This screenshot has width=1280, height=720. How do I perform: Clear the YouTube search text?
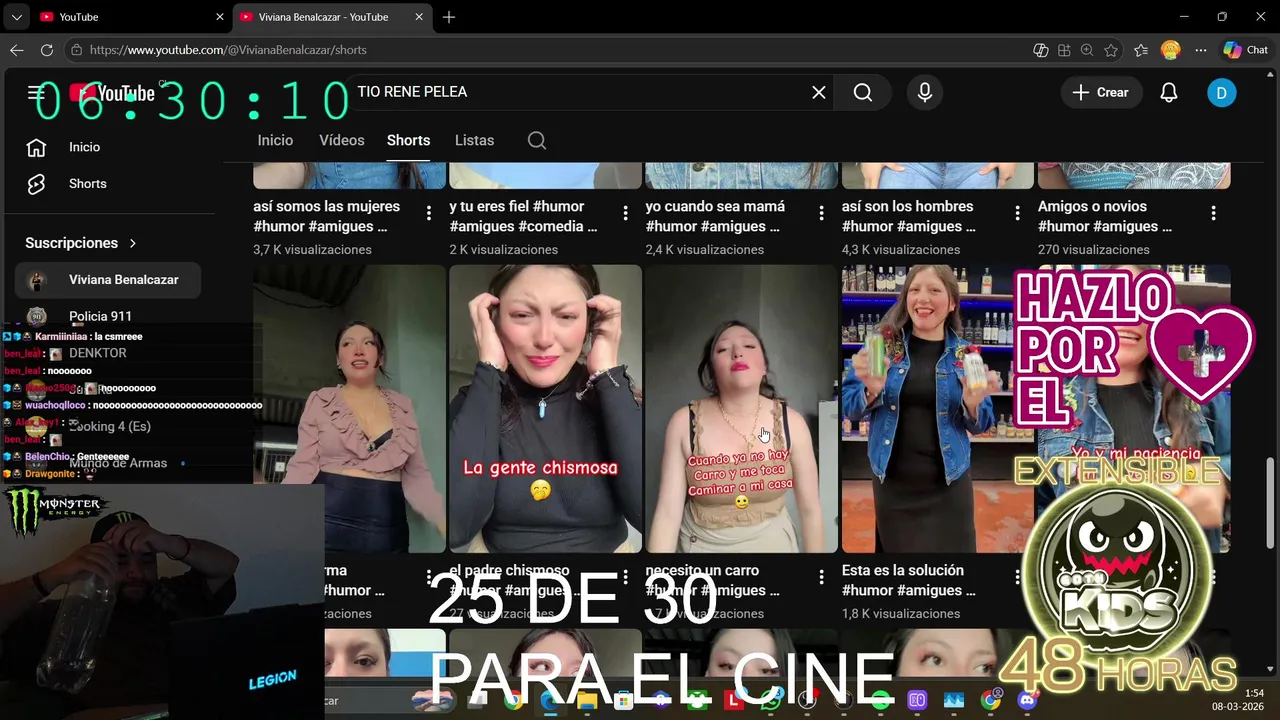coord(819,92)
